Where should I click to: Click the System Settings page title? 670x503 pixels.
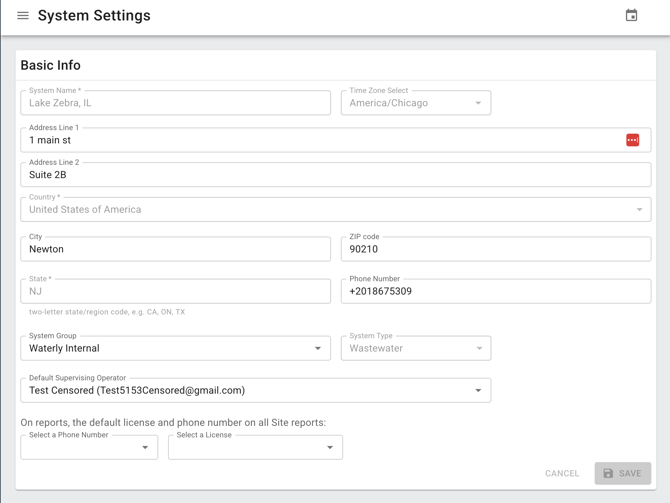tap(94, 16)
